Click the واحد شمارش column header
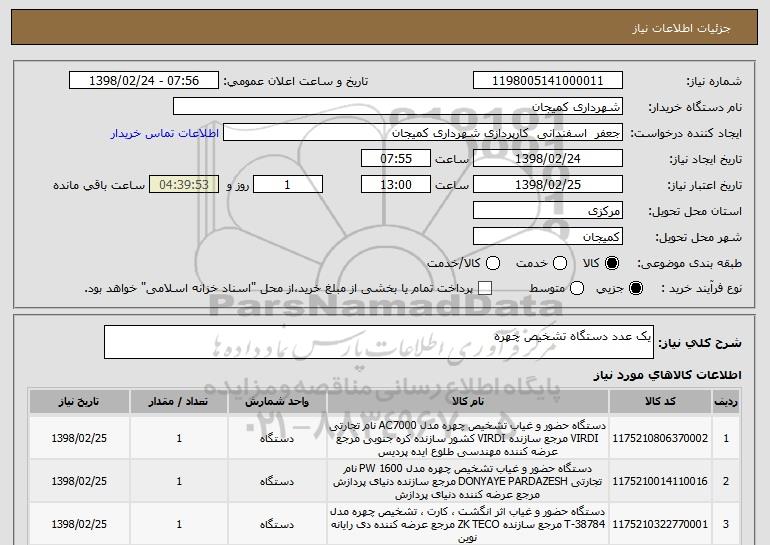Screen dimensions: 770x545 277,402
